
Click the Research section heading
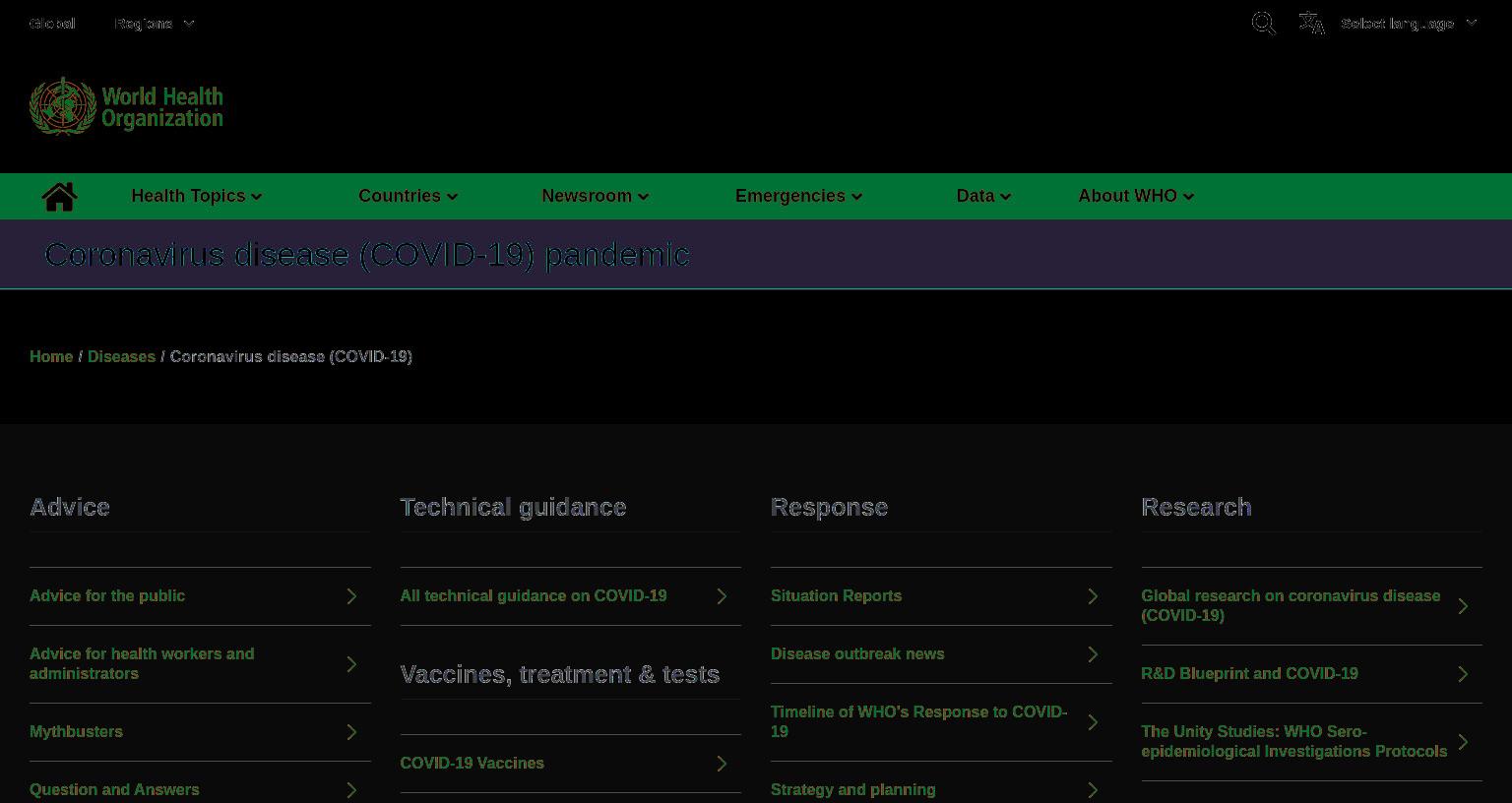tap(1197, 507)
